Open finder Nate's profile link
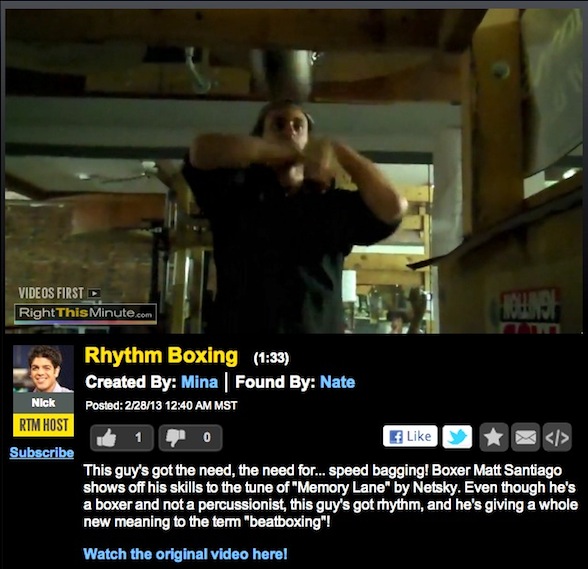588x569 pixels. tap(338, 382)
